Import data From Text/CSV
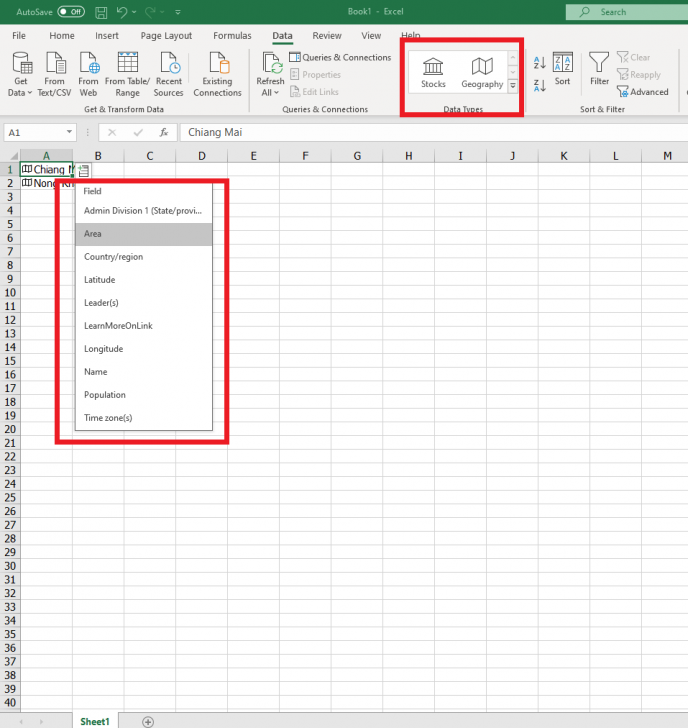 (x=54, y=74)
